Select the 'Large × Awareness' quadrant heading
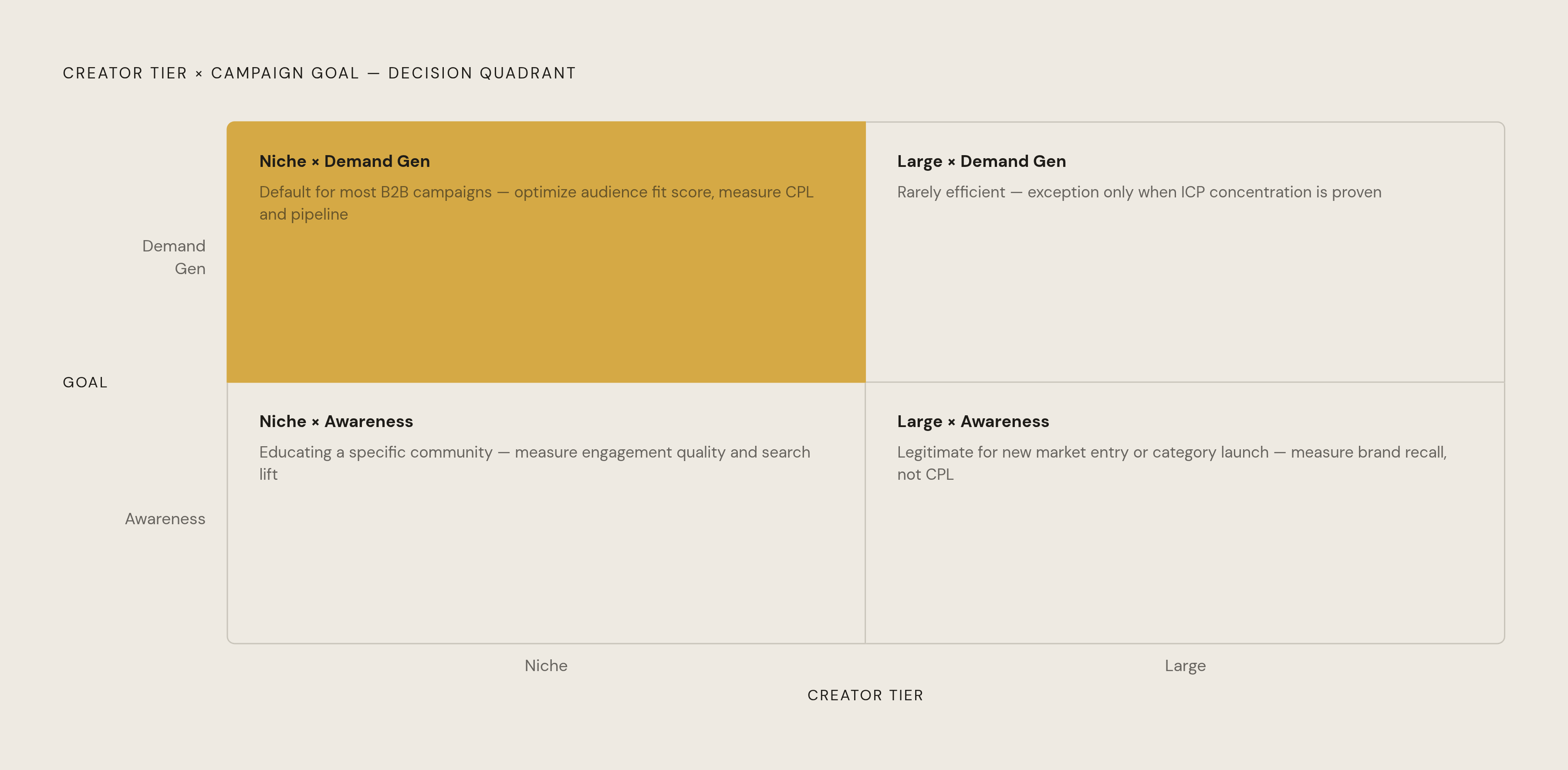1568x770 pixels. [973, 421]
